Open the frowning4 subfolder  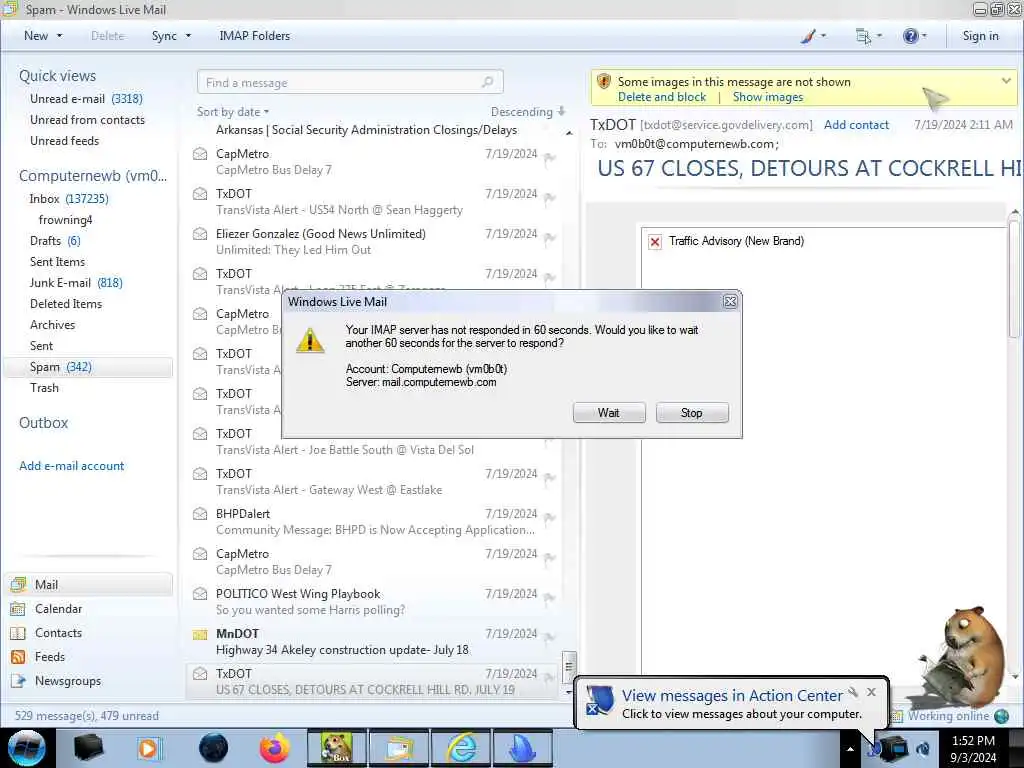(65, 219)
